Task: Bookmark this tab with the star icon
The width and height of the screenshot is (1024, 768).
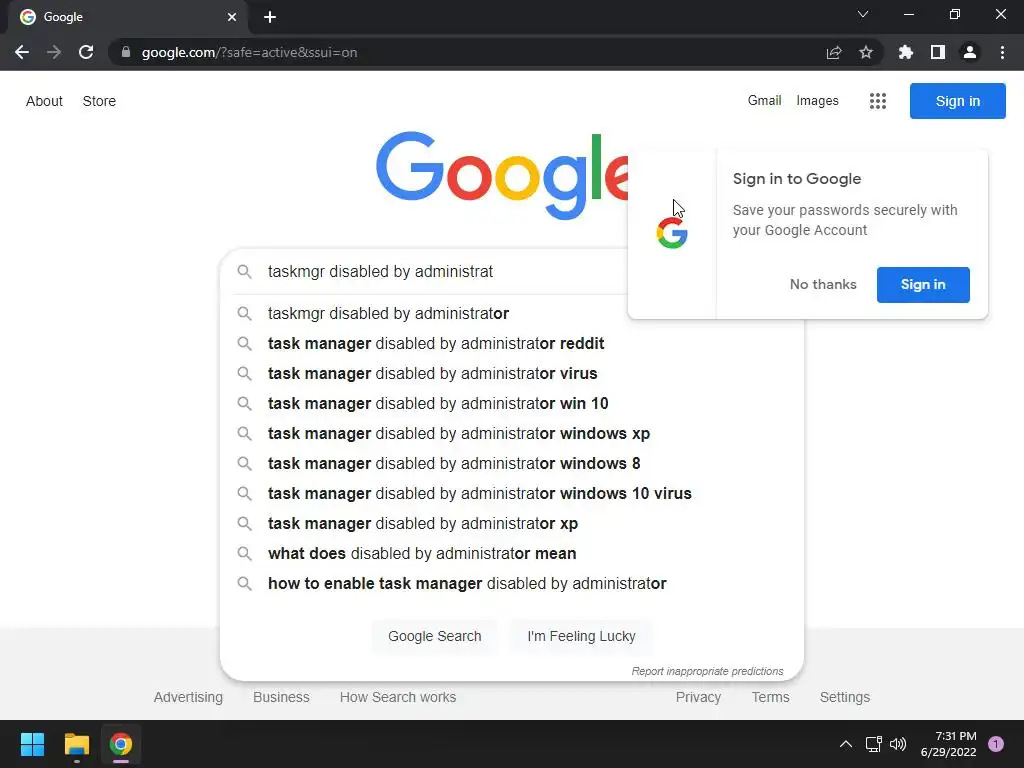Action: click(x=866, y=52)
